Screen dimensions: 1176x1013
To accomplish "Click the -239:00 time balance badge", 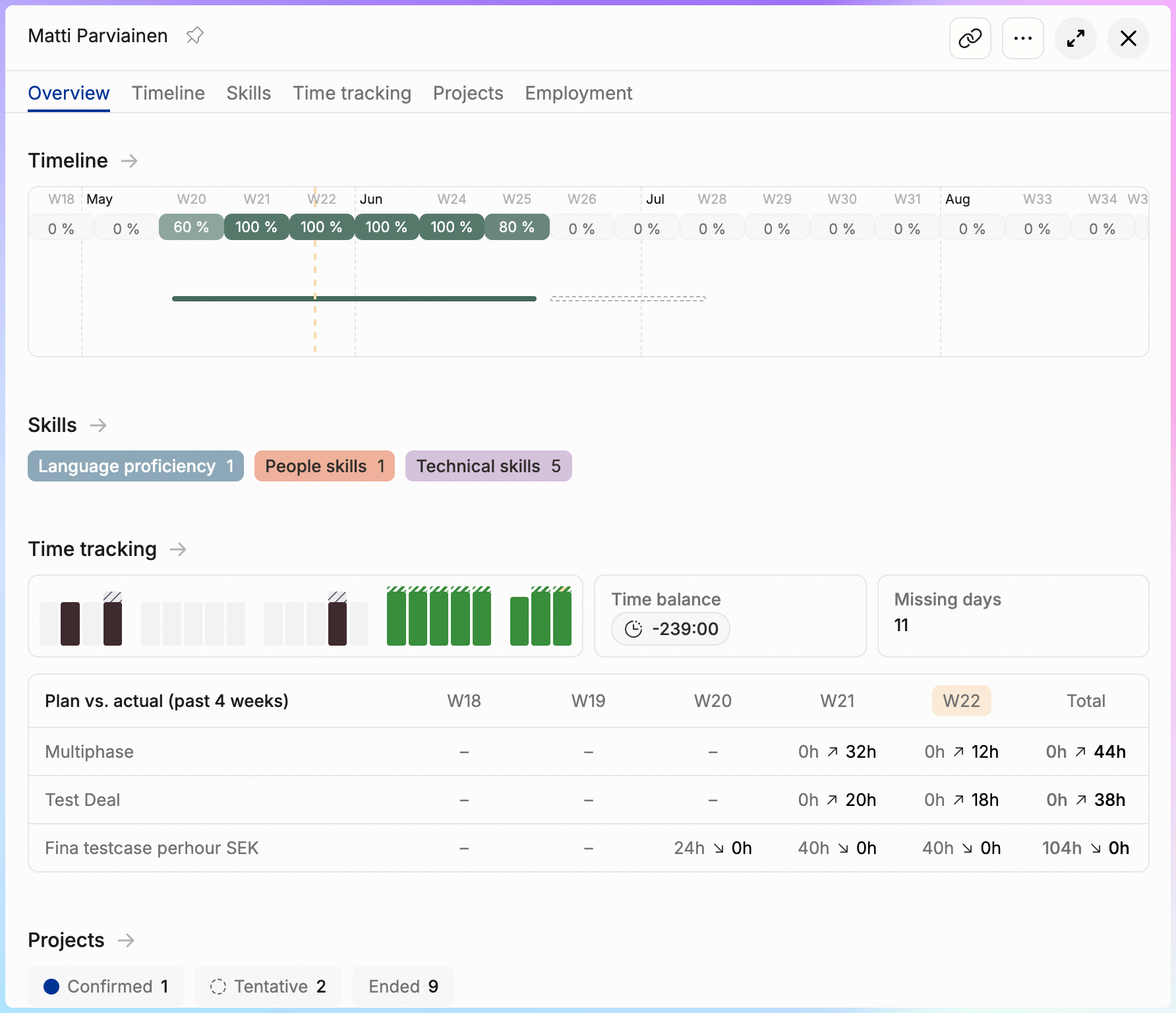I will tap(670, 629).
